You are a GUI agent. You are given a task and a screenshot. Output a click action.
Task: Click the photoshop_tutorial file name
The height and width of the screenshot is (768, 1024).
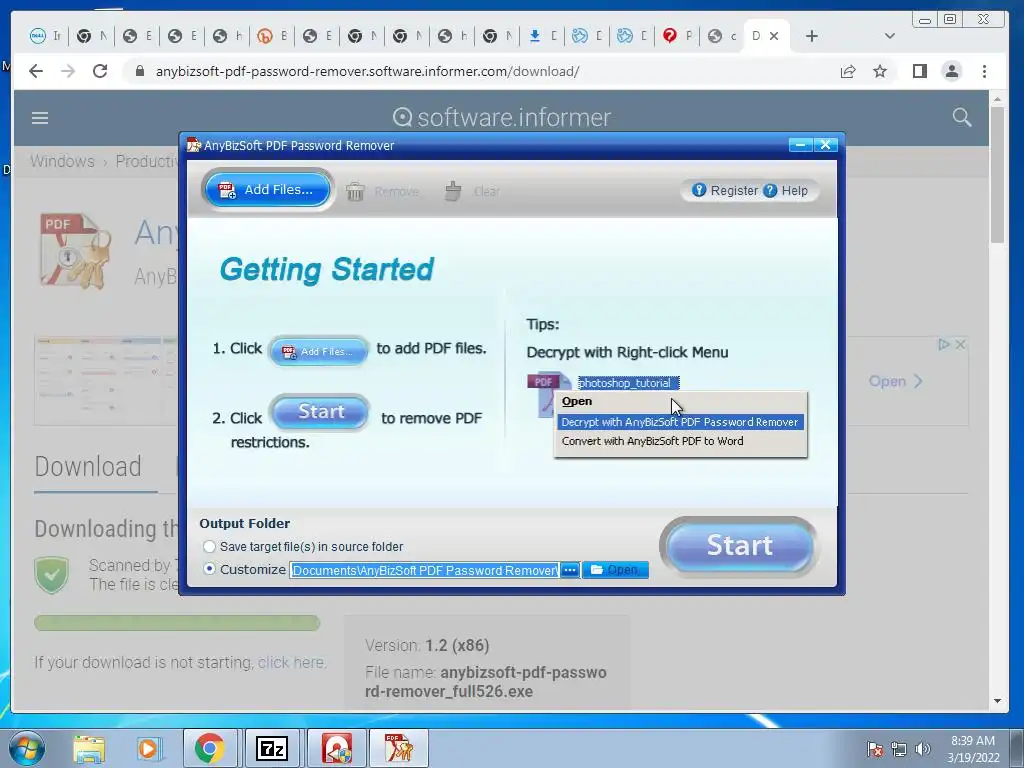[628, 383]
